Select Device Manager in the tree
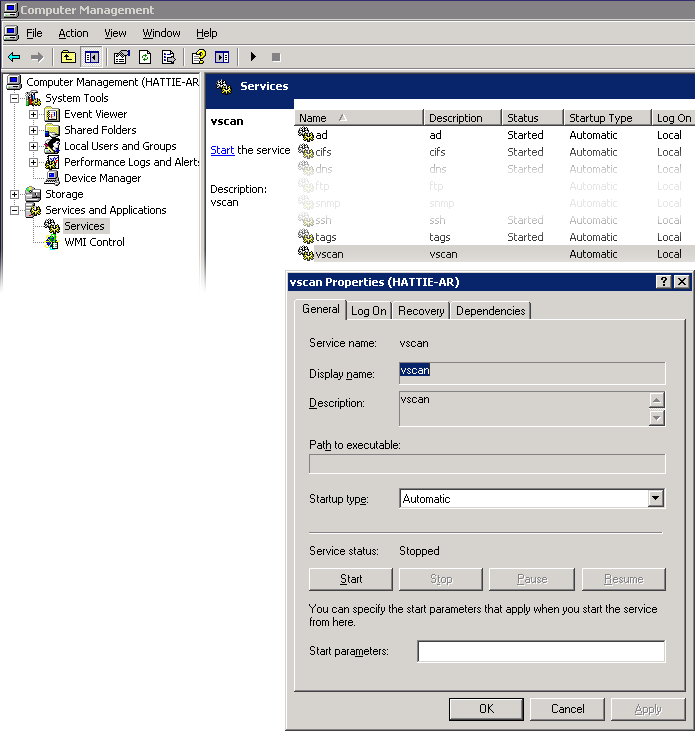Viewport: 695px width, 731px height. point(102,178)
